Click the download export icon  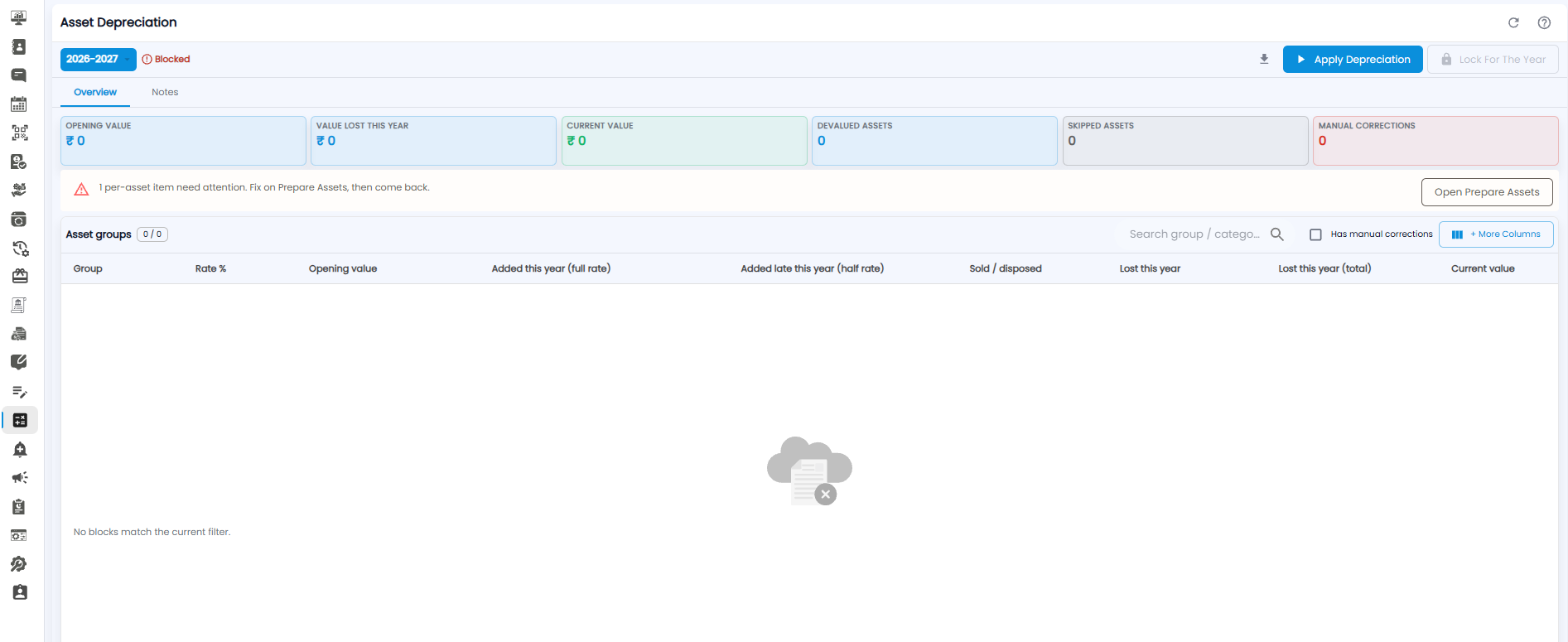pyautogui.click(x=1264, y=59)
